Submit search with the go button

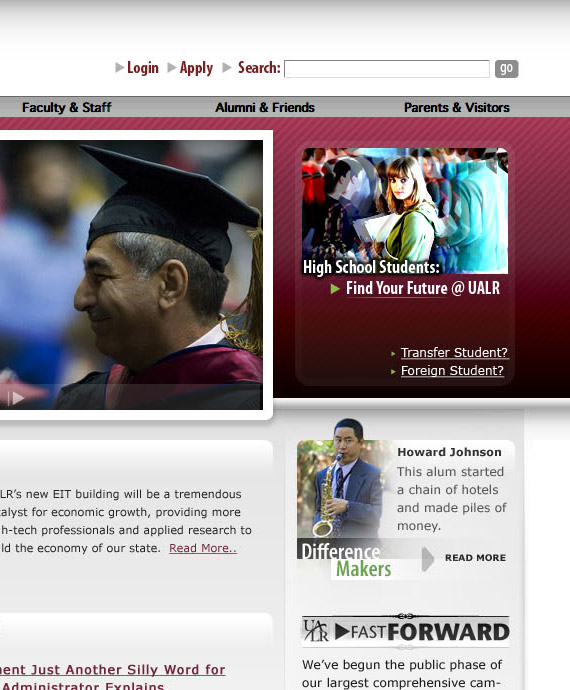click(x=507, y=69)
